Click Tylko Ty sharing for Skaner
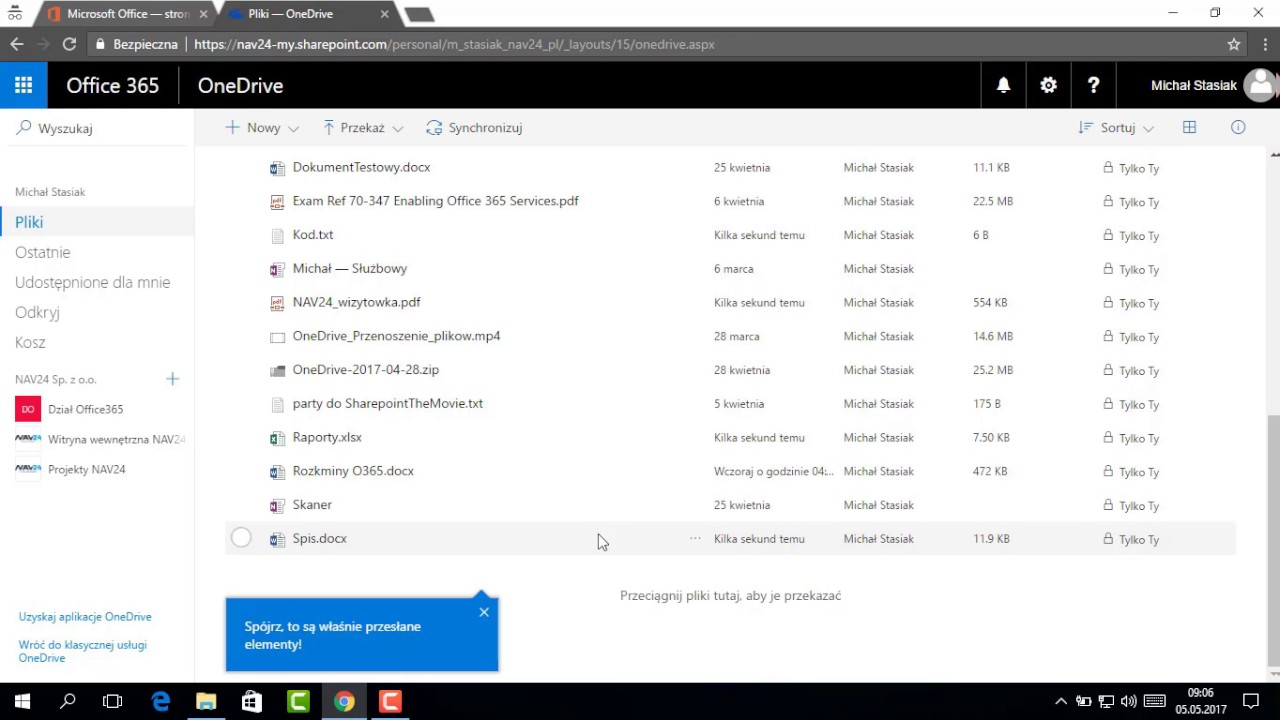The image size is (1280, 720). pos(1131,506)
